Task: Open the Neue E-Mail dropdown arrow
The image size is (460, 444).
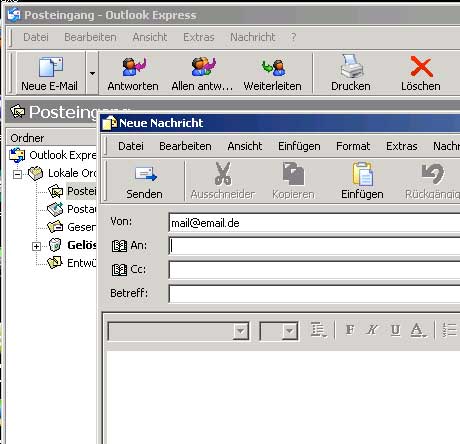Action: [x=92, y=73]
